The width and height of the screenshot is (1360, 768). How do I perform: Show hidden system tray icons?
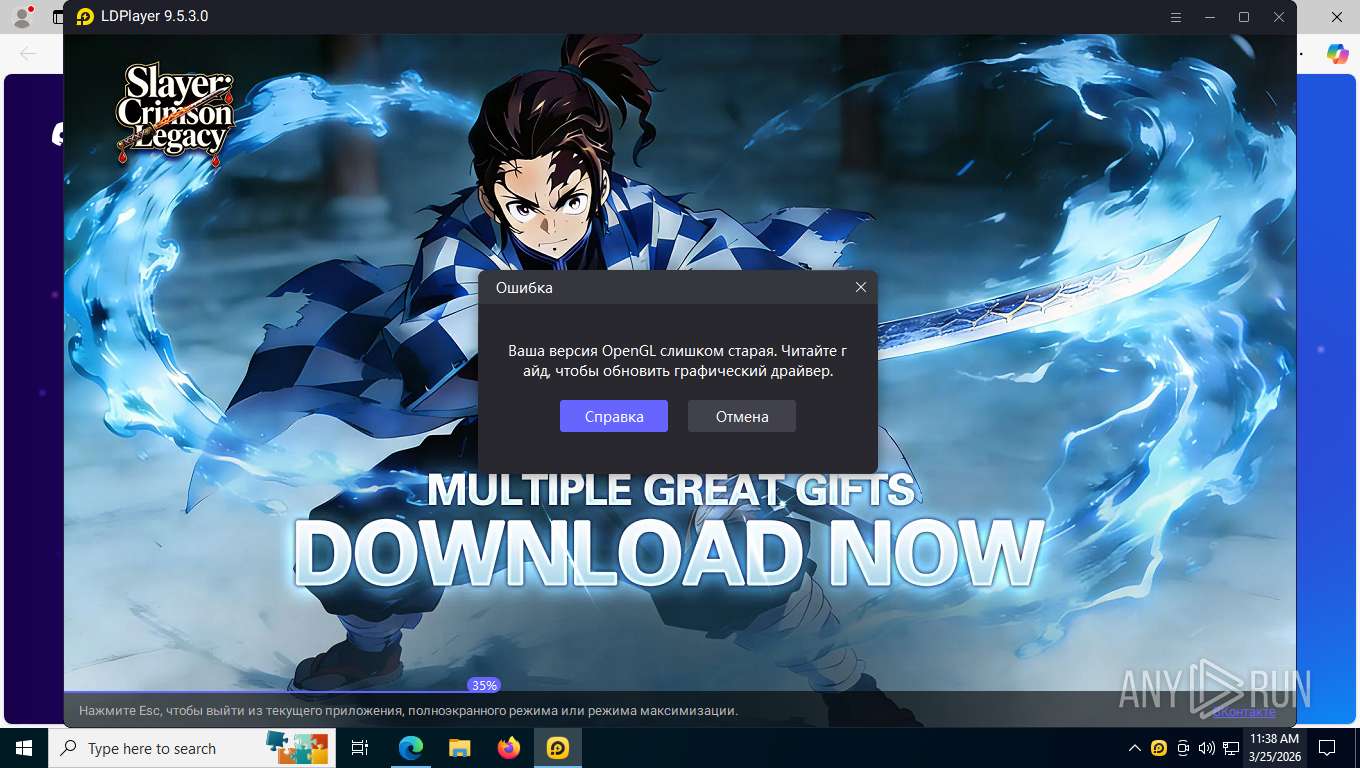(x=1134, y=748)
